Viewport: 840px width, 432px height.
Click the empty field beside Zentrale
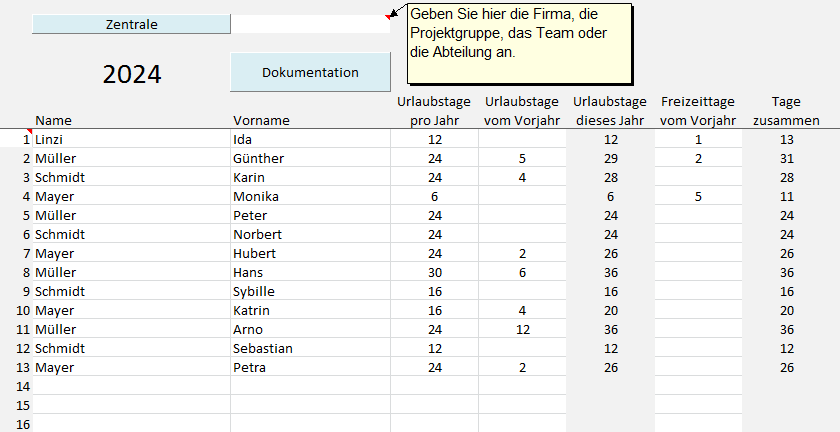pos(310,24)
